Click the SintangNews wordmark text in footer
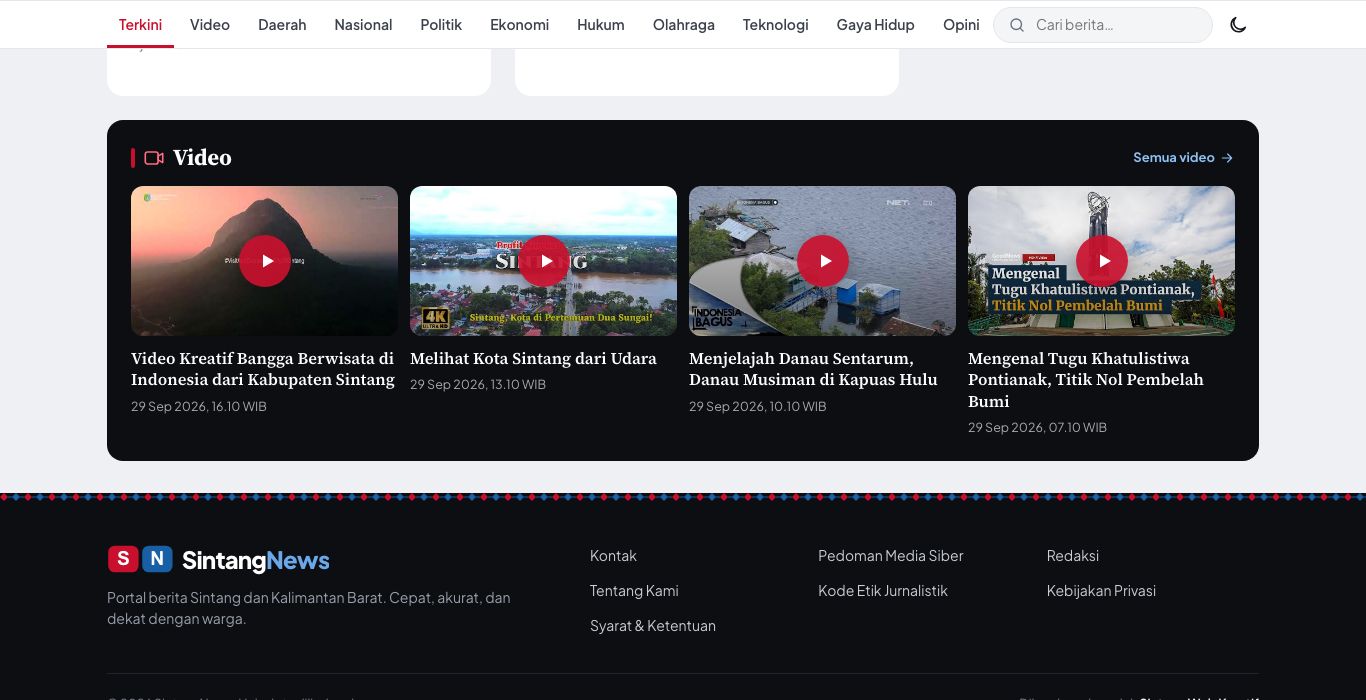Image resolution: width=1366 pixels, height=700 pixels. [256, 560]
